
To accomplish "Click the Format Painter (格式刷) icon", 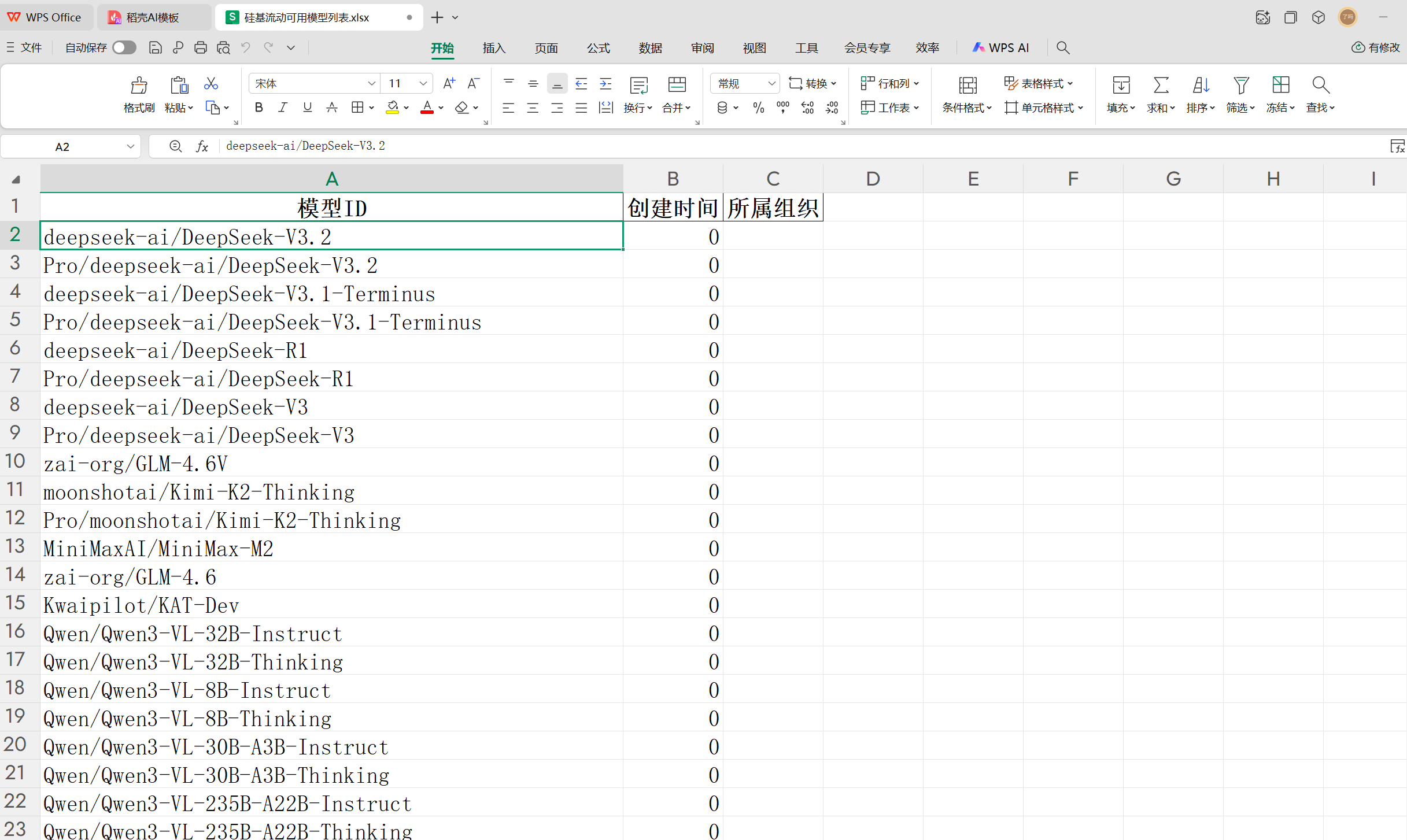I will point(139,86).
